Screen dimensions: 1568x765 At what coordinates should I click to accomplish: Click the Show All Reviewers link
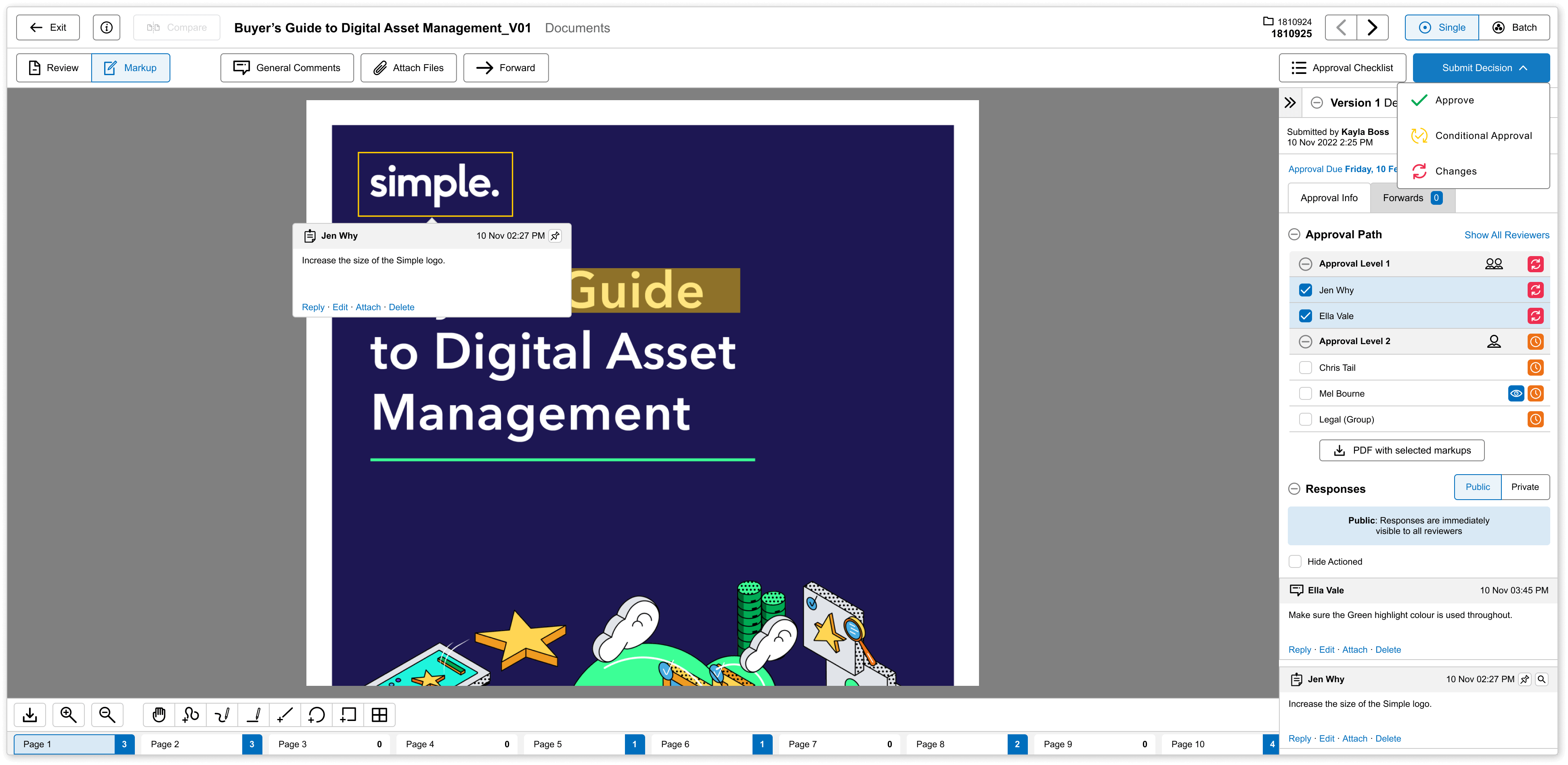pyautogui.click(x=1507, y=235)
